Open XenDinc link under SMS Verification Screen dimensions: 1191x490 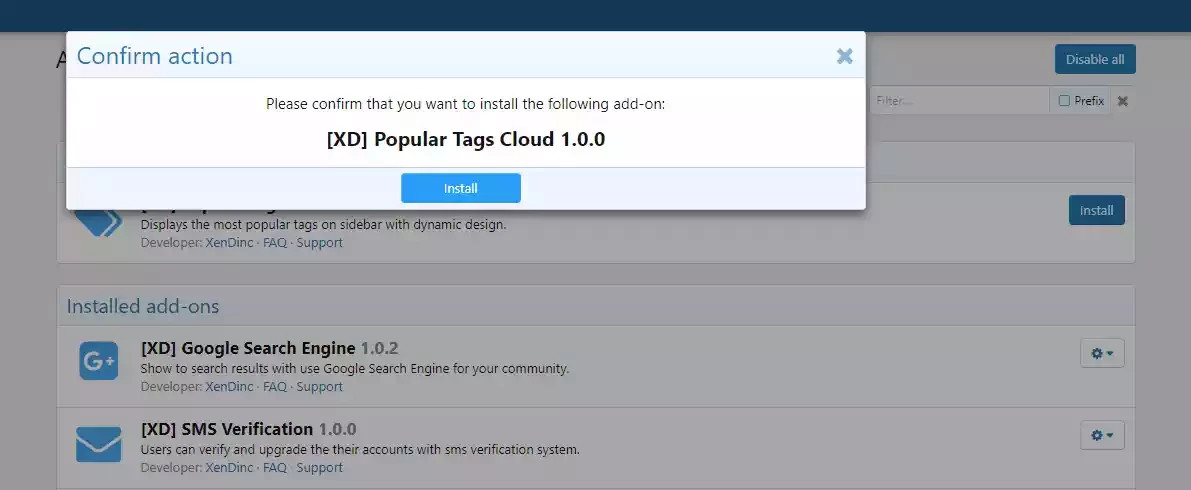pos(229,468)
